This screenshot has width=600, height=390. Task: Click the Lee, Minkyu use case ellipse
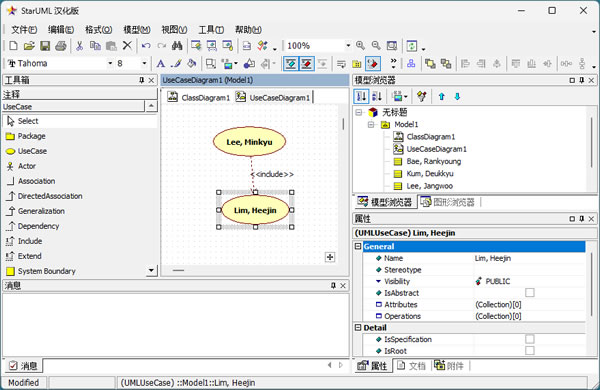click(249, 142)
